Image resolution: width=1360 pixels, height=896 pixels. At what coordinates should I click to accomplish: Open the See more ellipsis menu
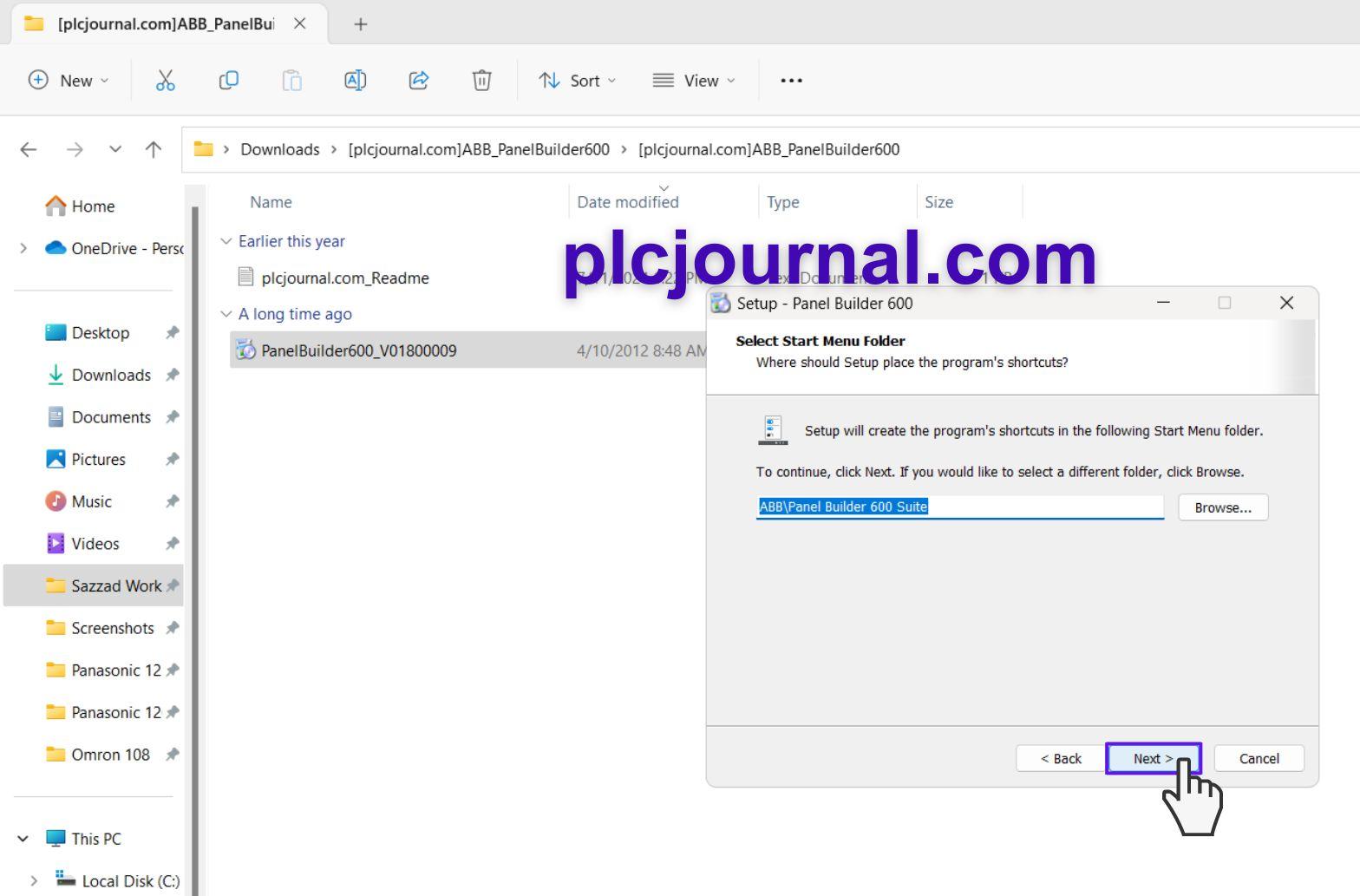click(791, 81)
